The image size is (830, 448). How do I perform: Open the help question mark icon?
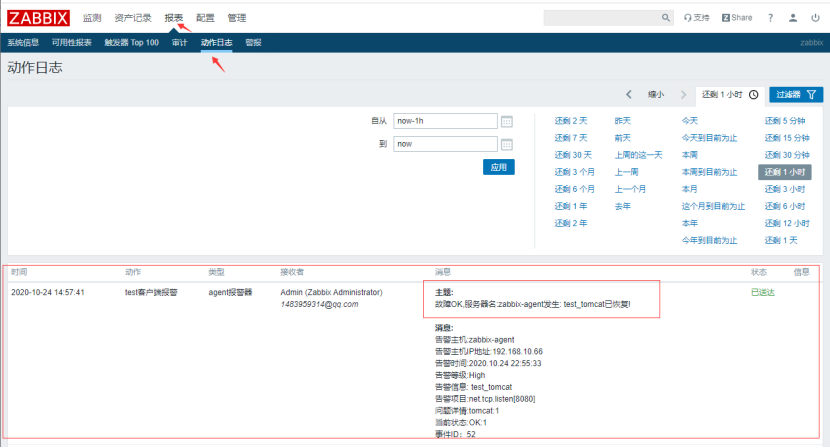770,17
